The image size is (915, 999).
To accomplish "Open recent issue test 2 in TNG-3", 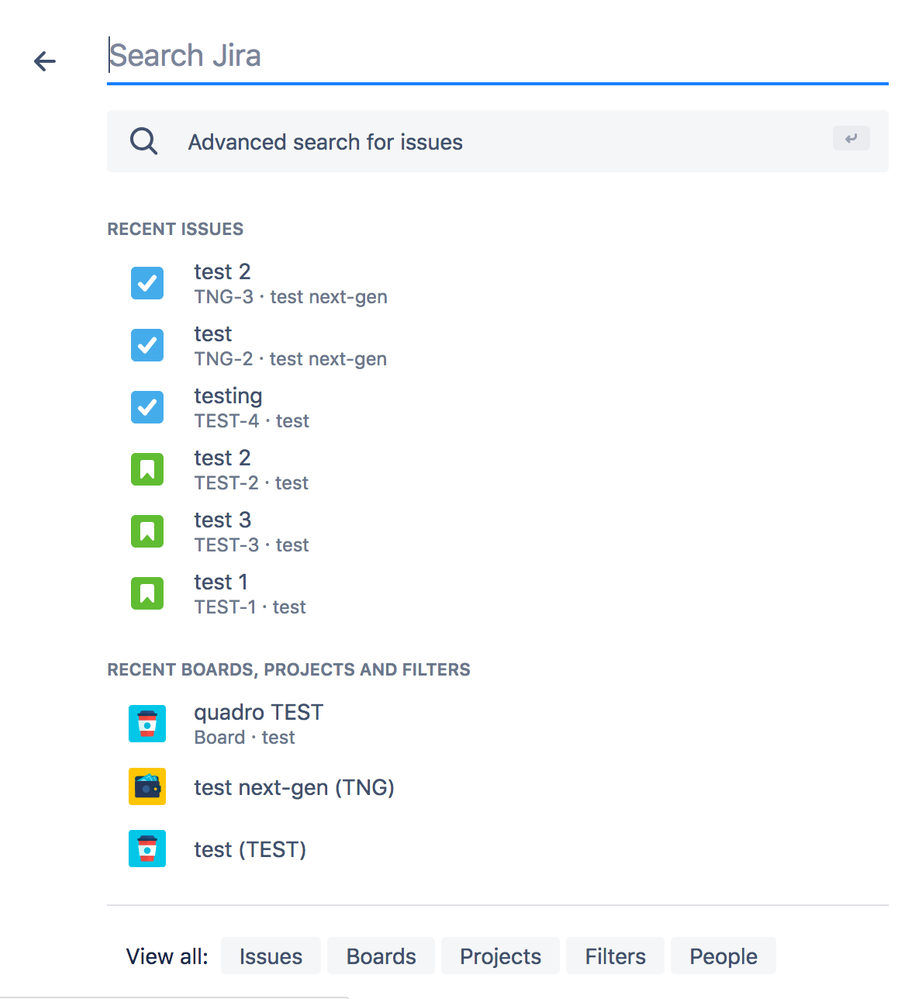I will 222,272.
